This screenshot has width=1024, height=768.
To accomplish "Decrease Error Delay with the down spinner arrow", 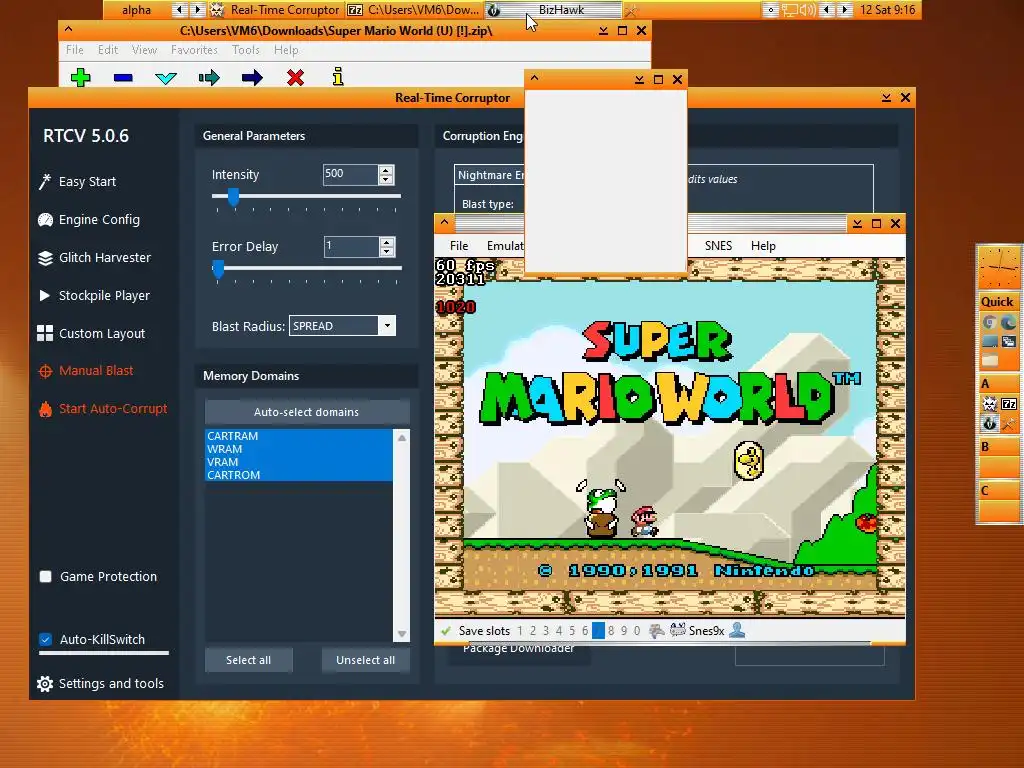I will pyautogui.click(x=387, y=251).
